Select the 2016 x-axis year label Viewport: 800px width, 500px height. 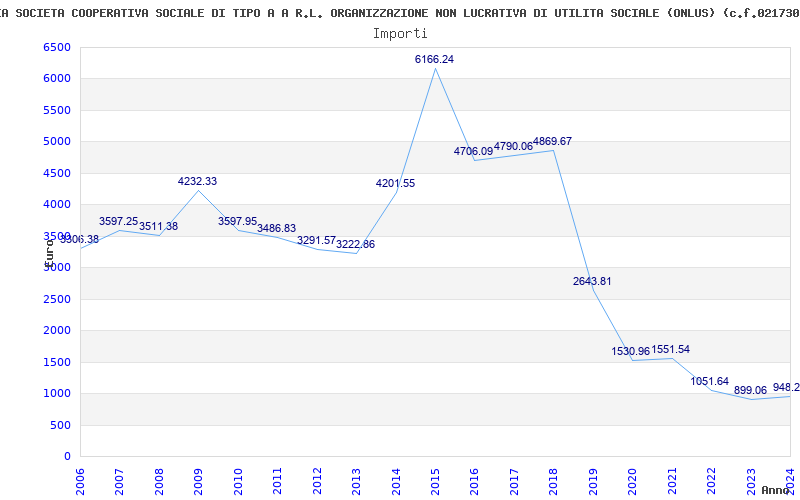474,481
